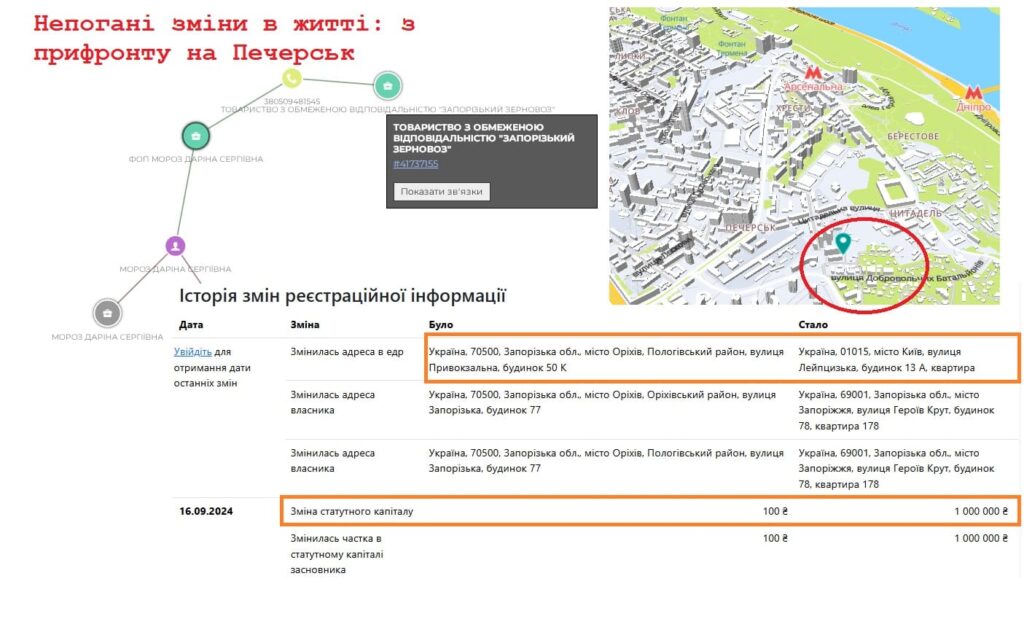Image resolution: width=1024 pixels, height=627 pixels.
Task: Select the purple person node icon
Action: tap(175, 245)
